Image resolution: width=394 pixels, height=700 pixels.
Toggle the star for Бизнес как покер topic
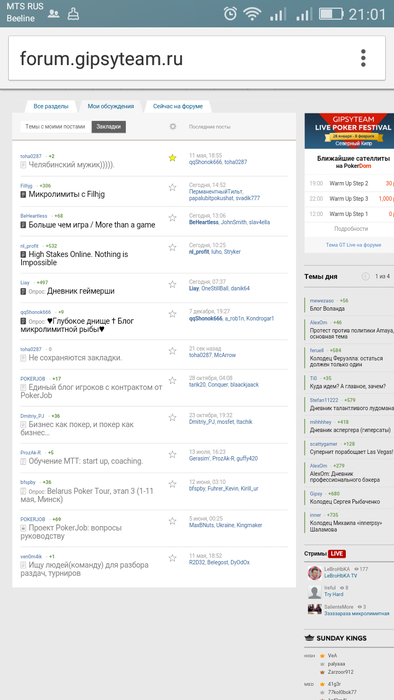pyautogui.click(x=172, y=417)
